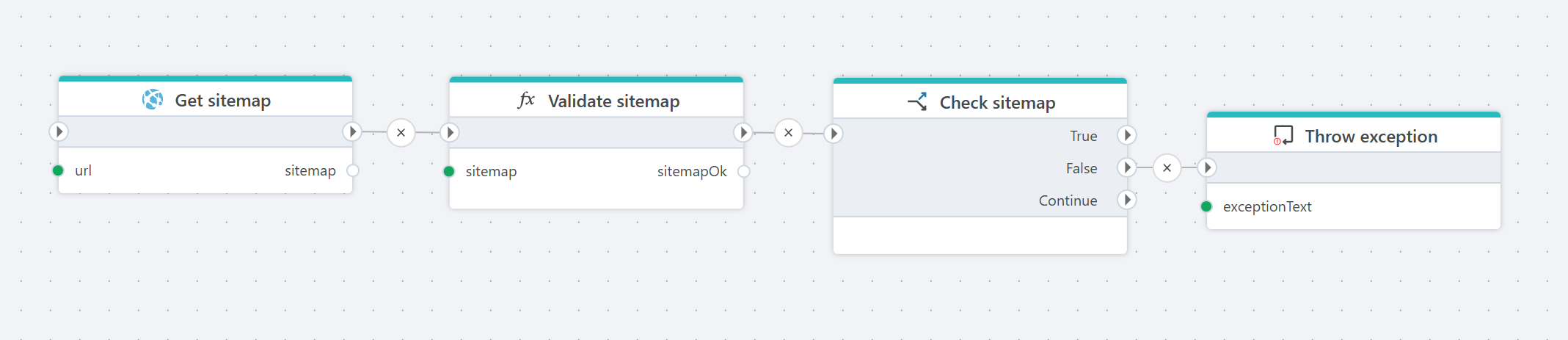
Task: Remove link between Get sitemap and Validate sitemap
Action: (401, 133)
